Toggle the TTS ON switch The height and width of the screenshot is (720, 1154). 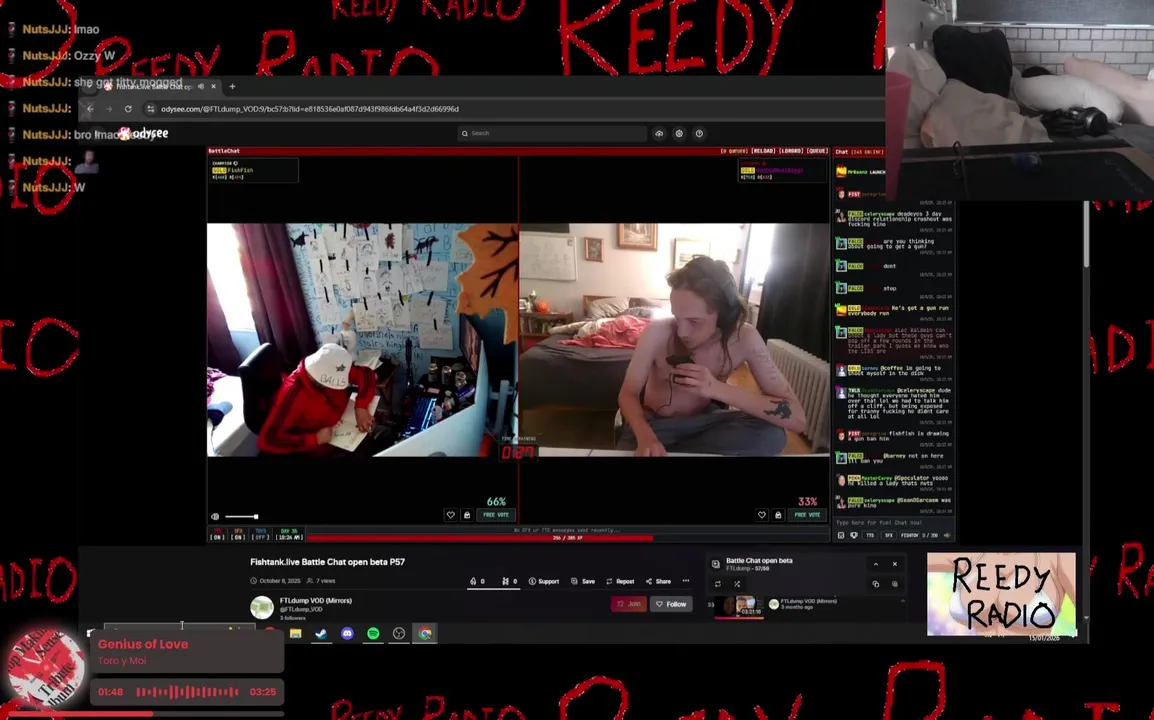[217, 534]
